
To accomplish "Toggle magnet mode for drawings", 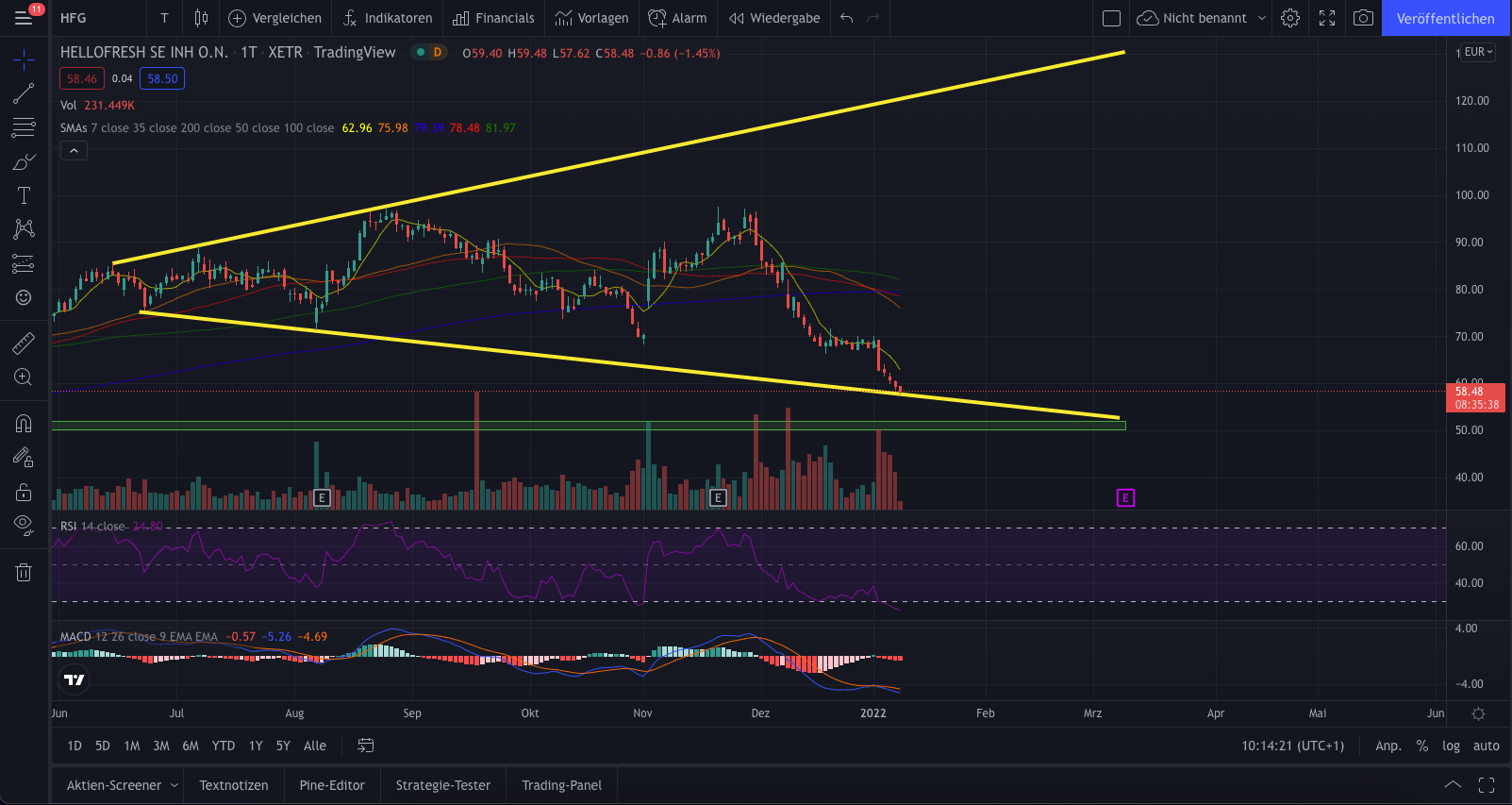I will click(x=24, y=423).
